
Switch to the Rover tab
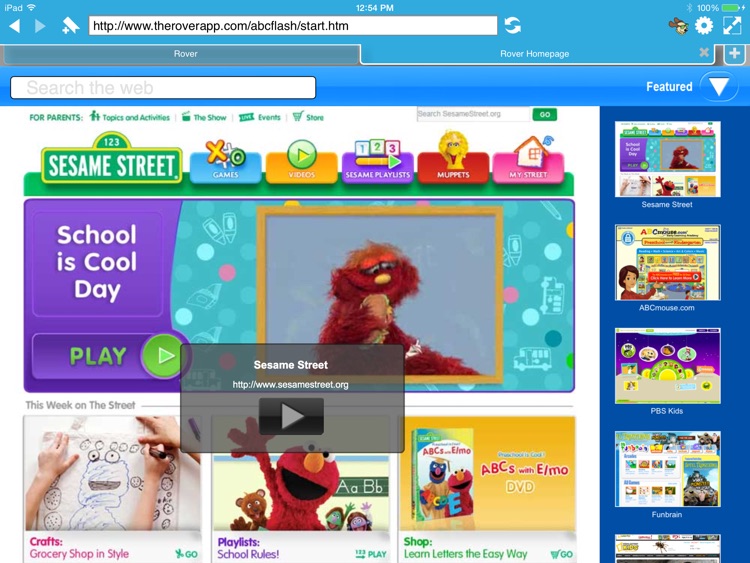click(x=182, y=54)
